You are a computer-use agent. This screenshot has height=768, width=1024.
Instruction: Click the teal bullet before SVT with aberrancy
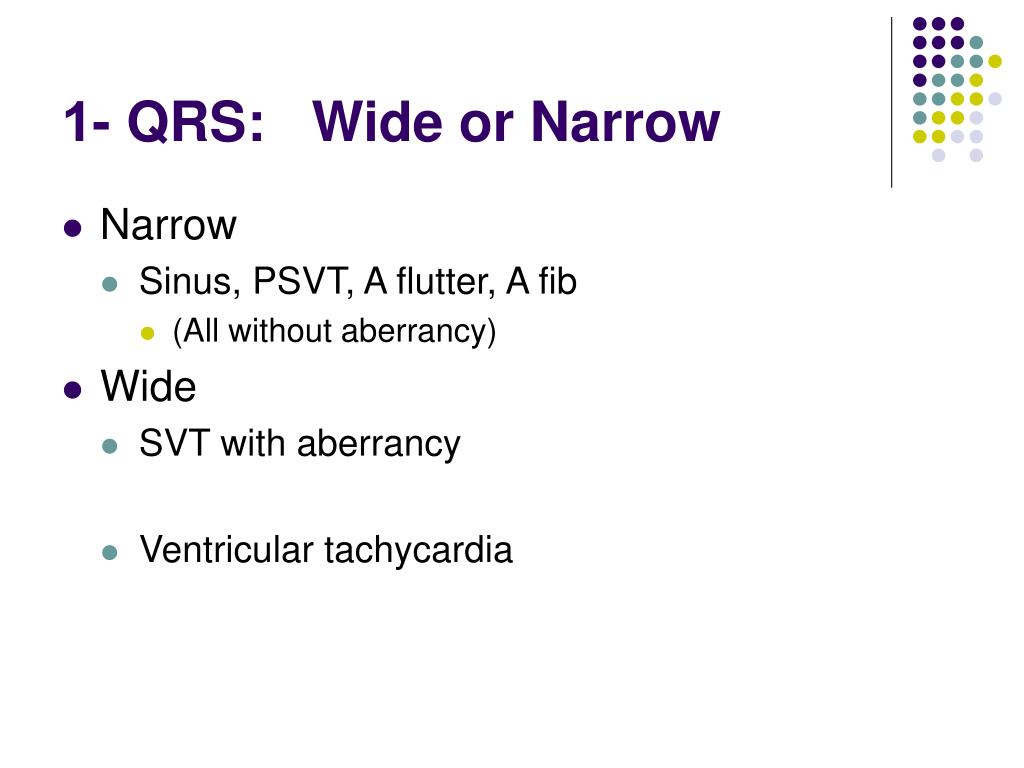click(x=110, y=446)
